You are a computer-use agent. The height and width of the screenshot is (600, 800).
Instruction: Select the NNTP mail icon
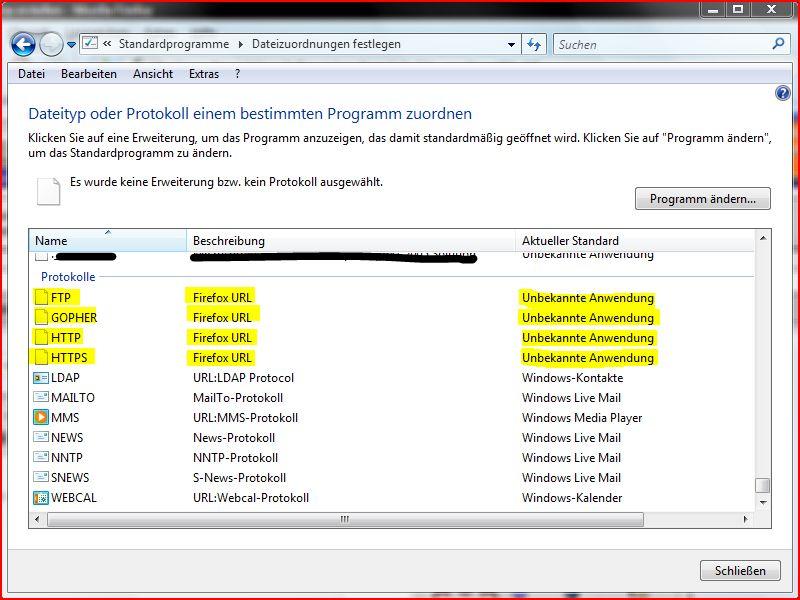coord(41,457)
